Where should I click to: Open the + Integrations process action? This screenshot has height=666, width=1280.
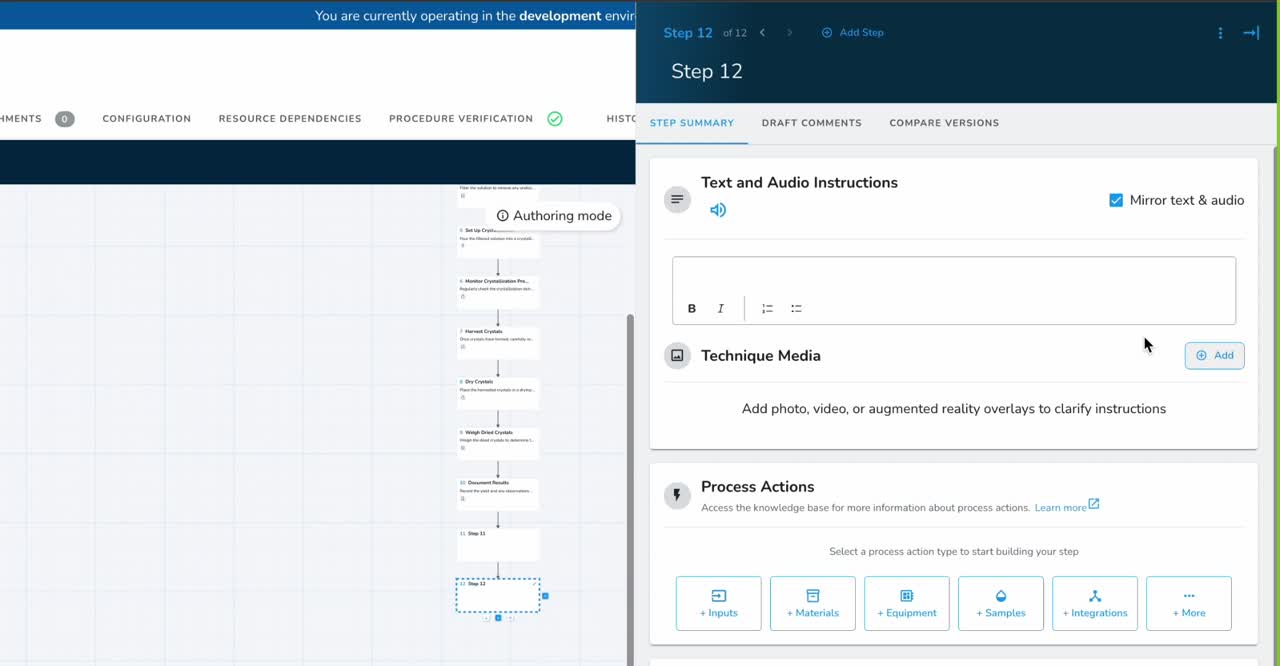pyautogui.click(x=1094, y=603)
